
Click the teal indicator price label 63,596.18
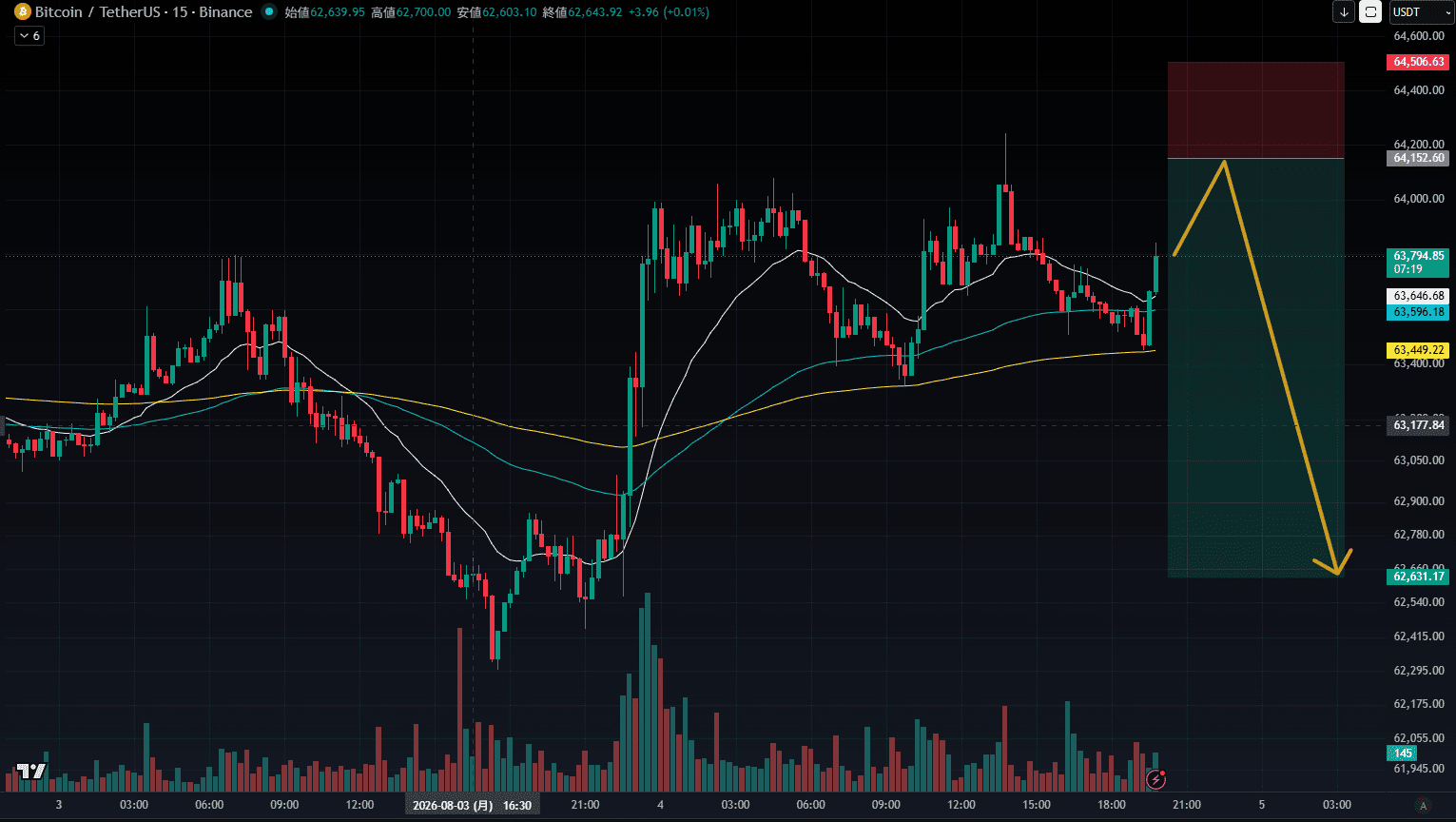(1418, 312)
